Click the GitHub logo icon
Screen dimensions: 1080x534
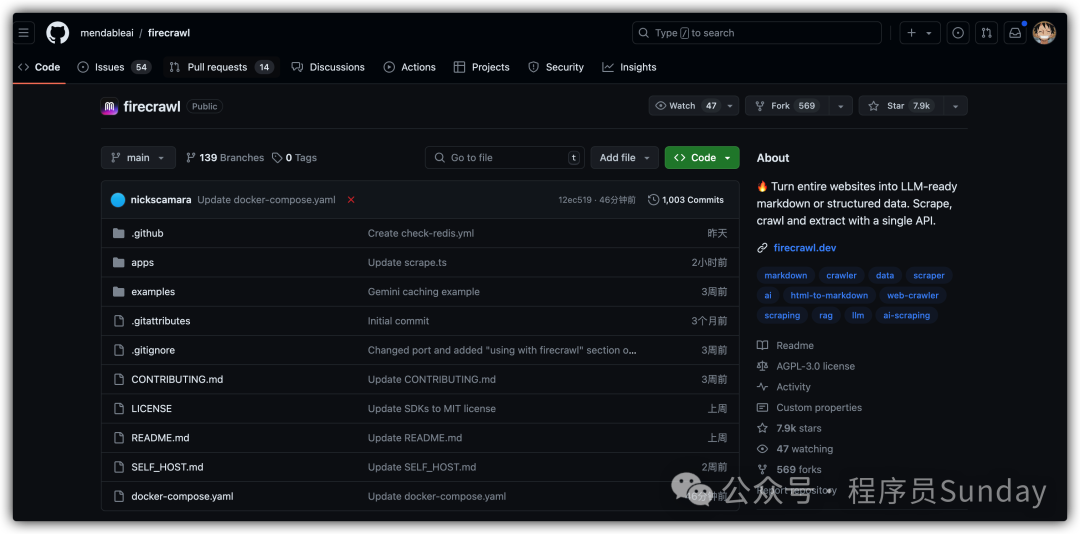pyautogui.click(x=58, y=33)
